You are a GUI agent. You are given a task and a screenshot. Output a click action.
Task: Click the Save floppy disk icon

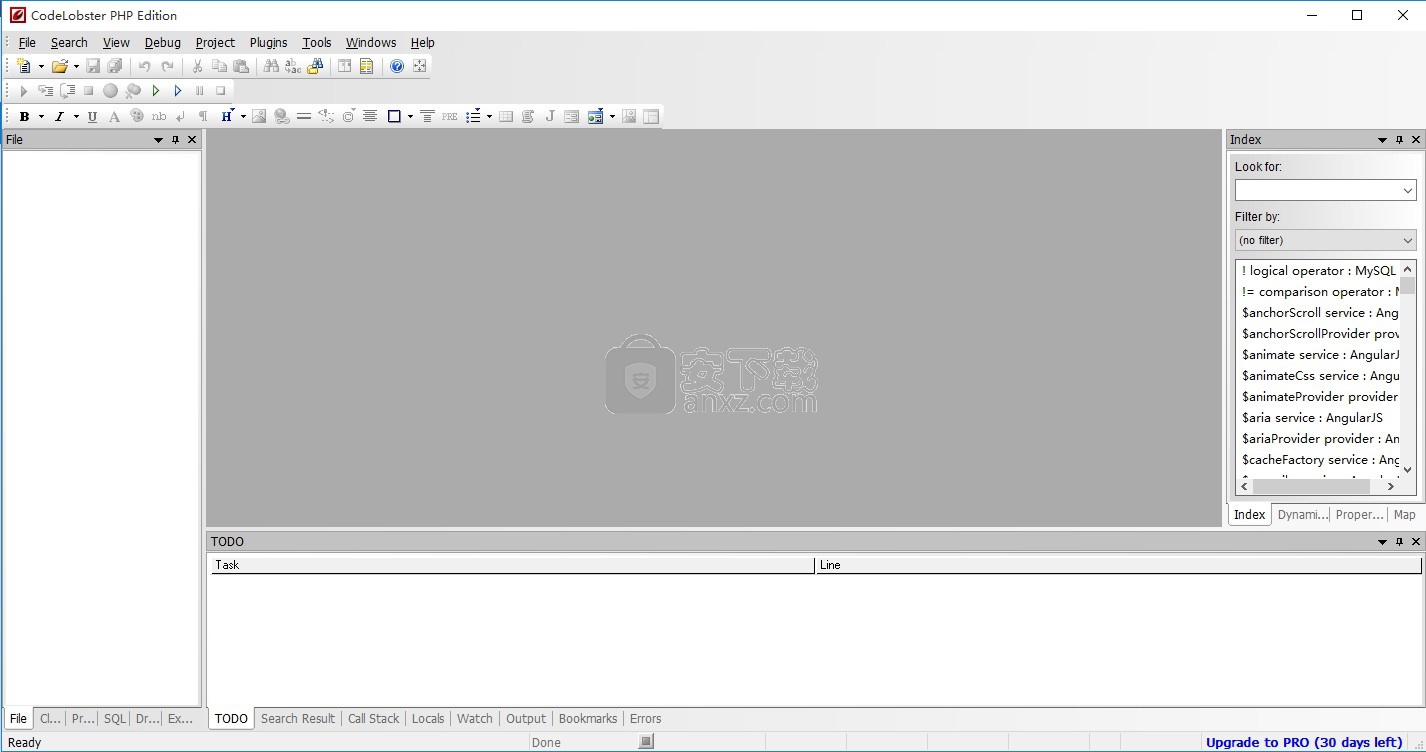tap(93, 66)
